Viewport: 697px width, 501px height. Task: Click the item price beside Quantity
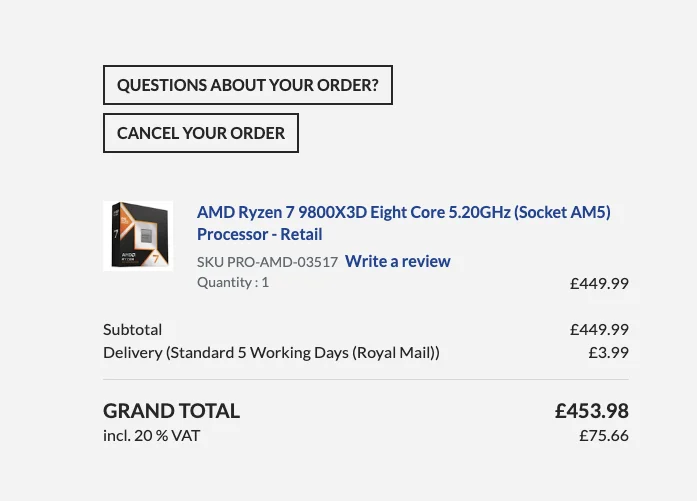(x=599, y=283)
